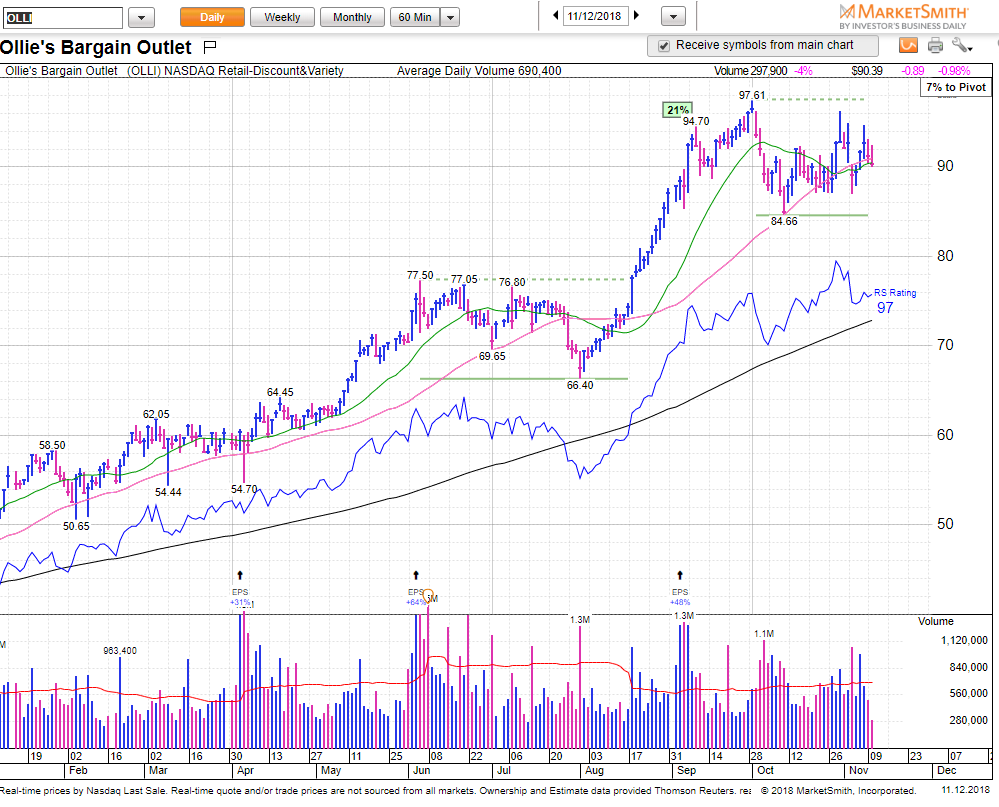
Task: Click the $90.39 current price value
Action: click(x=867, y=71)
